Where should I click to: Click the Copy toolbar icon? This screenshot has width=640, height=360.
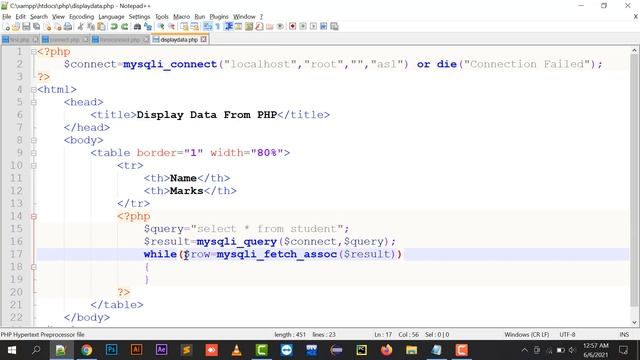(91, 27)
